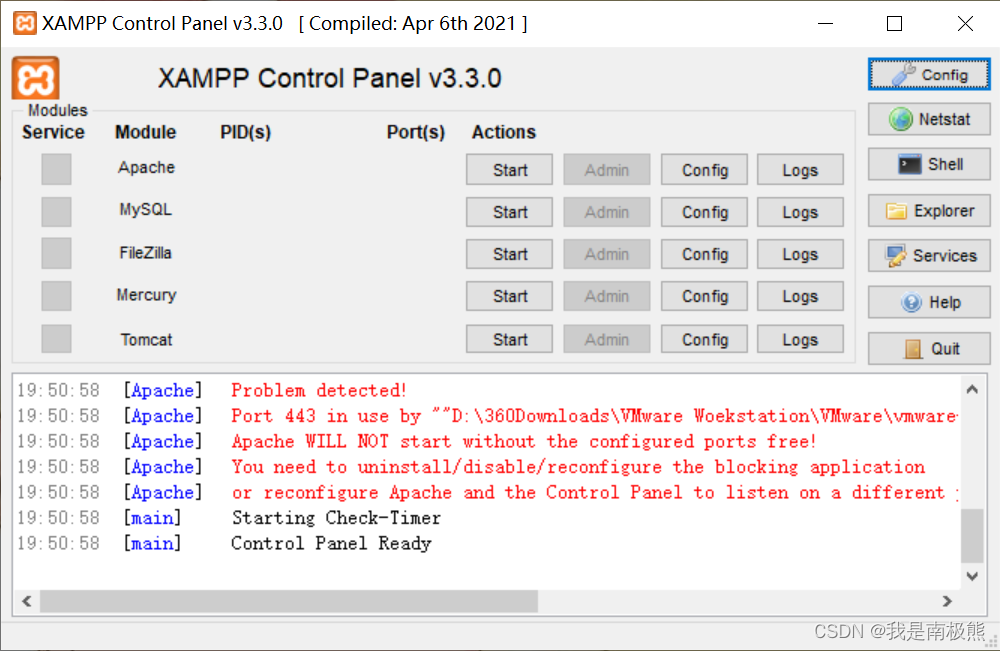The height and width of the screenshot is (651, 1000).
Task: Click the vertical log scrollbar thumb
Action: tap(972, 536)
